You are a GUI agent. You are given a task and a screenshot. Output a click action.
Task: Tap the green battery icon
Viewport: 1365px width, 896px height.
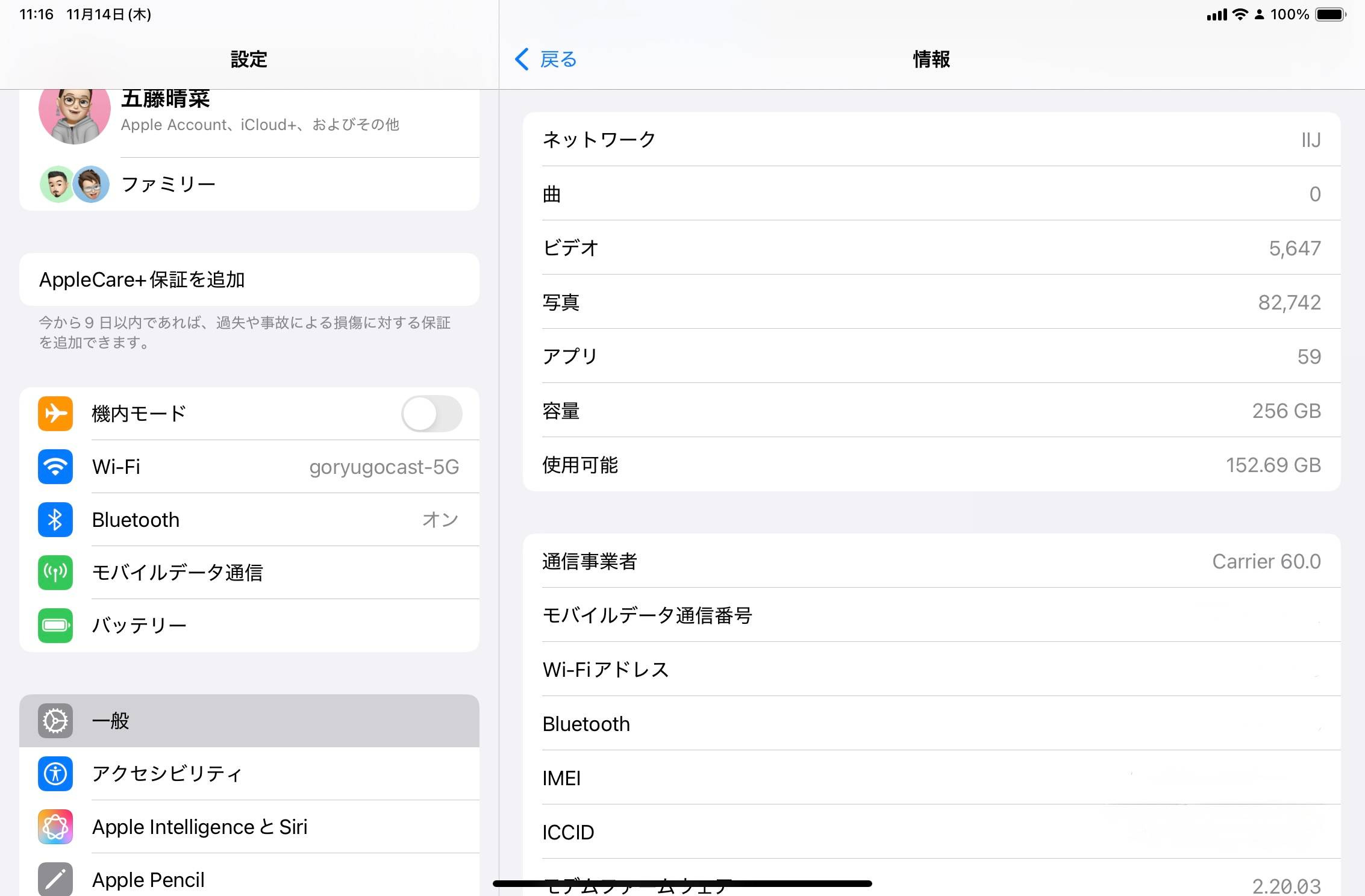click(x=55, y=626)
